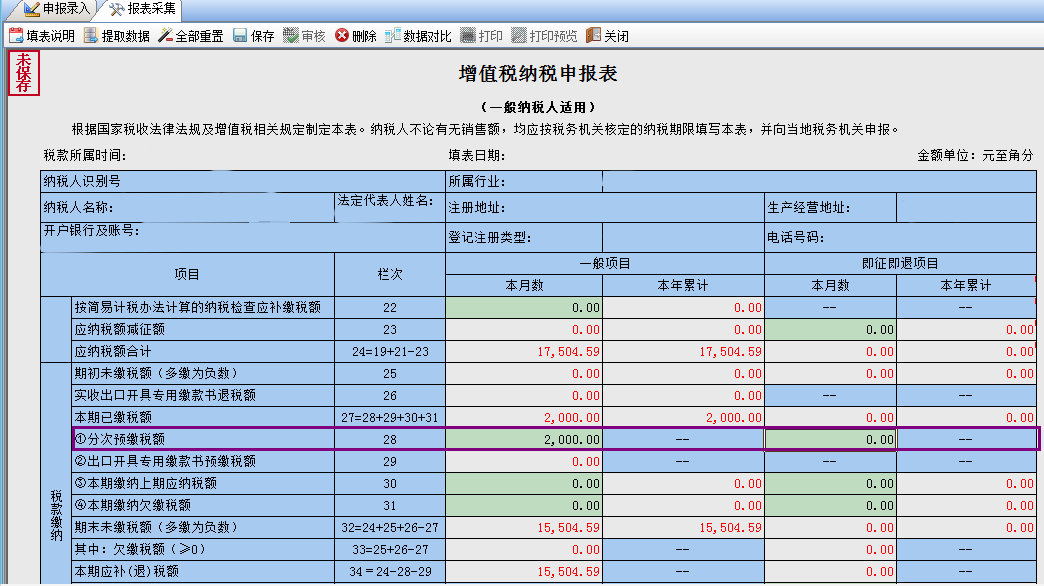Image resolution: width=1044 pixels, height=586 pixels.
Task: Click row 24 本年累计 value 17,504.59
Action: point(730,352)
